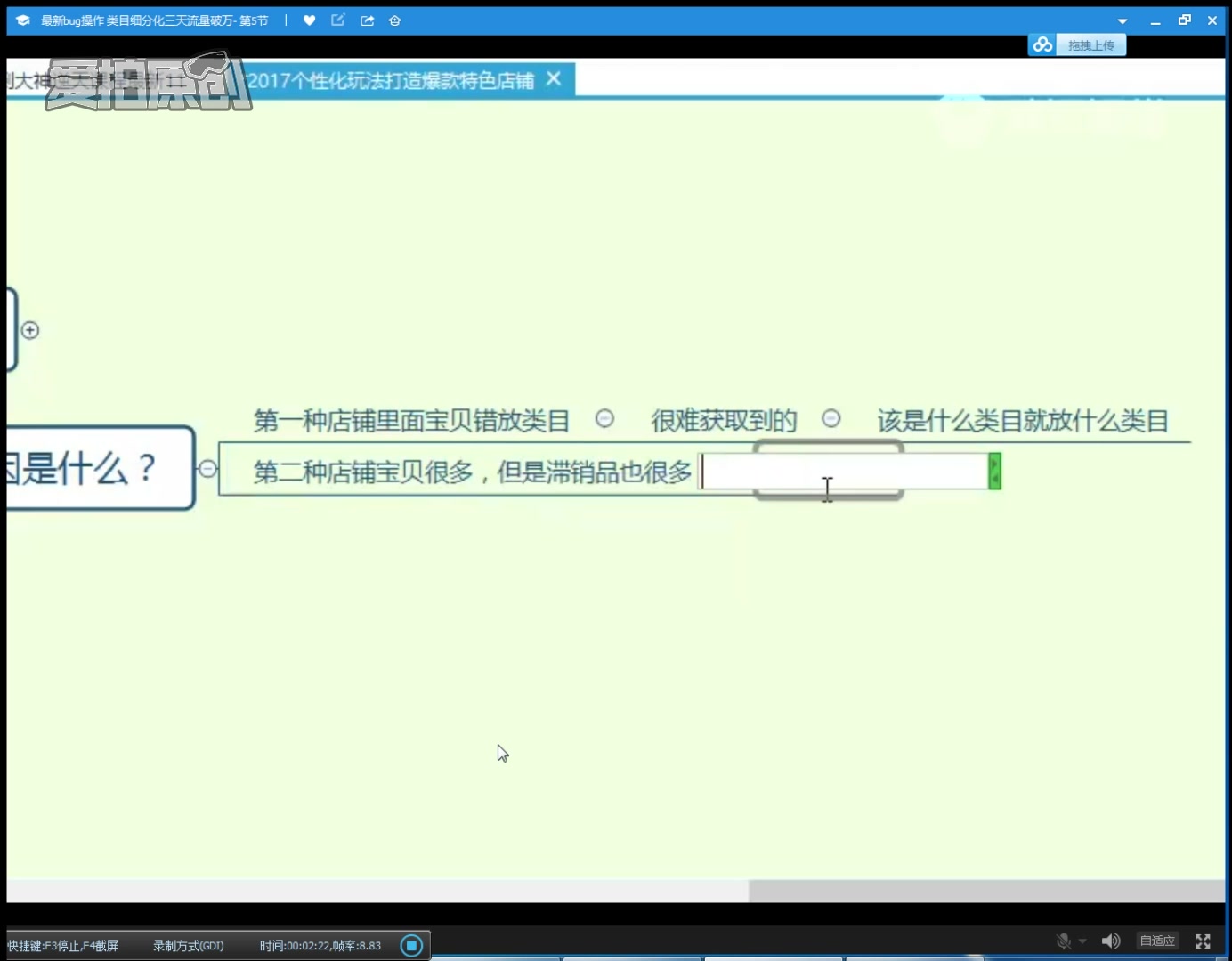The image size is (1232, 961).
Task: Expand the collapsed node with plus circle
Action: 30,330
